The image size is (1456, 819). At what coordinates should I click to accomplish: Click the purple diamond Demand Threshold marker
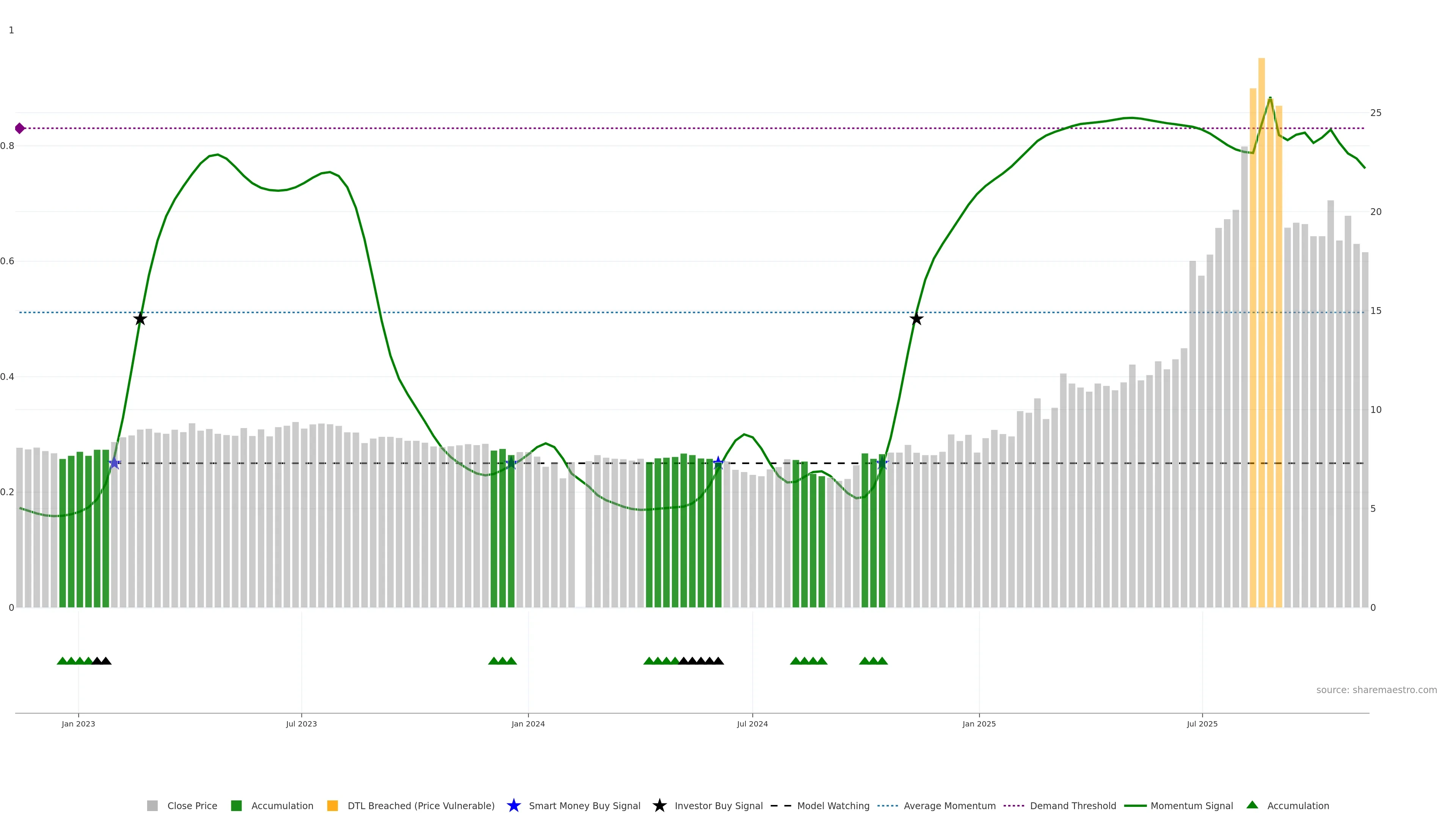(x=20, y=128)
